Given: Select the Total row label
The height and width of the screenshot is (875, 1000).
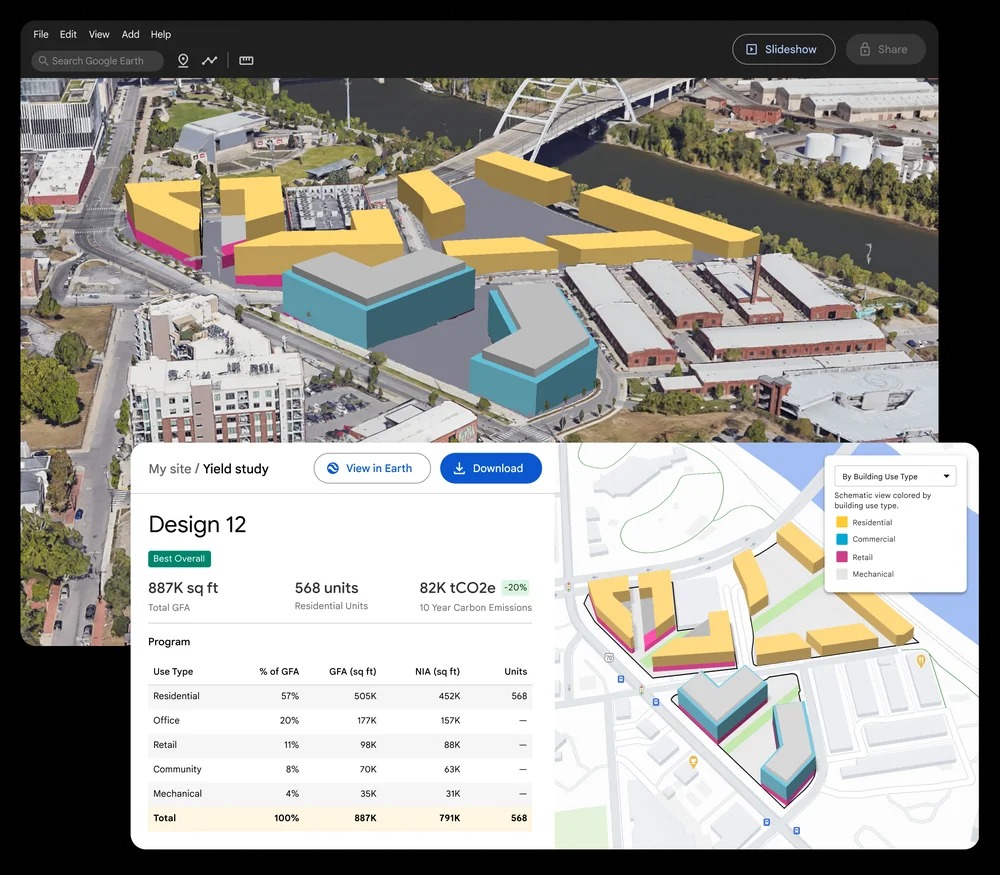Looking at the screenshot, I should point(165,818).
